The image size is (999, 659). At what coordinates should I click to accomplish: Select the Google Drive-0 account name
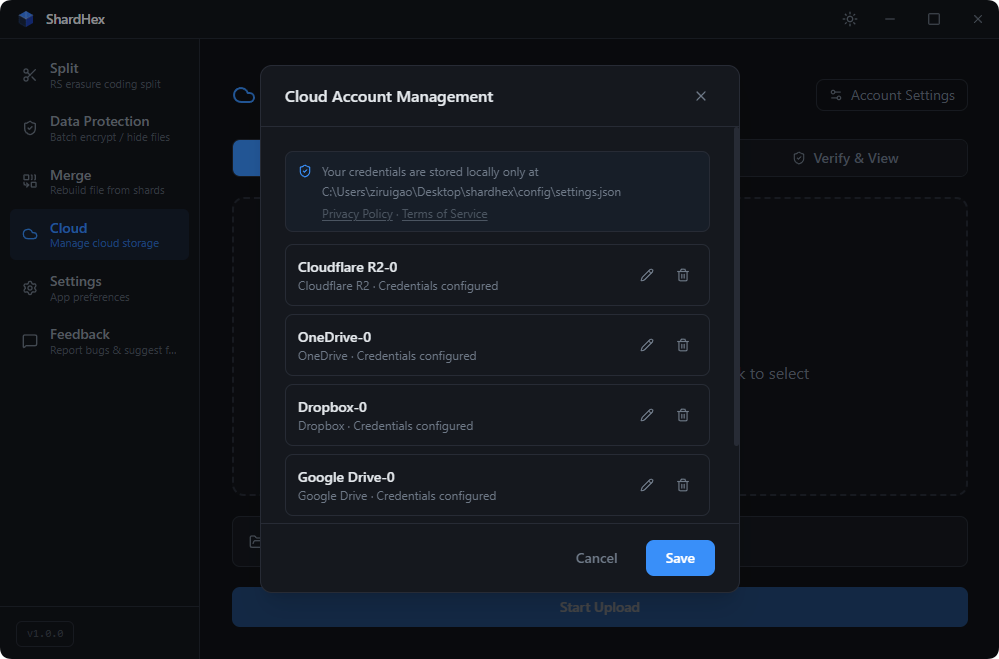pyautogui.click(x=346, y=478)
